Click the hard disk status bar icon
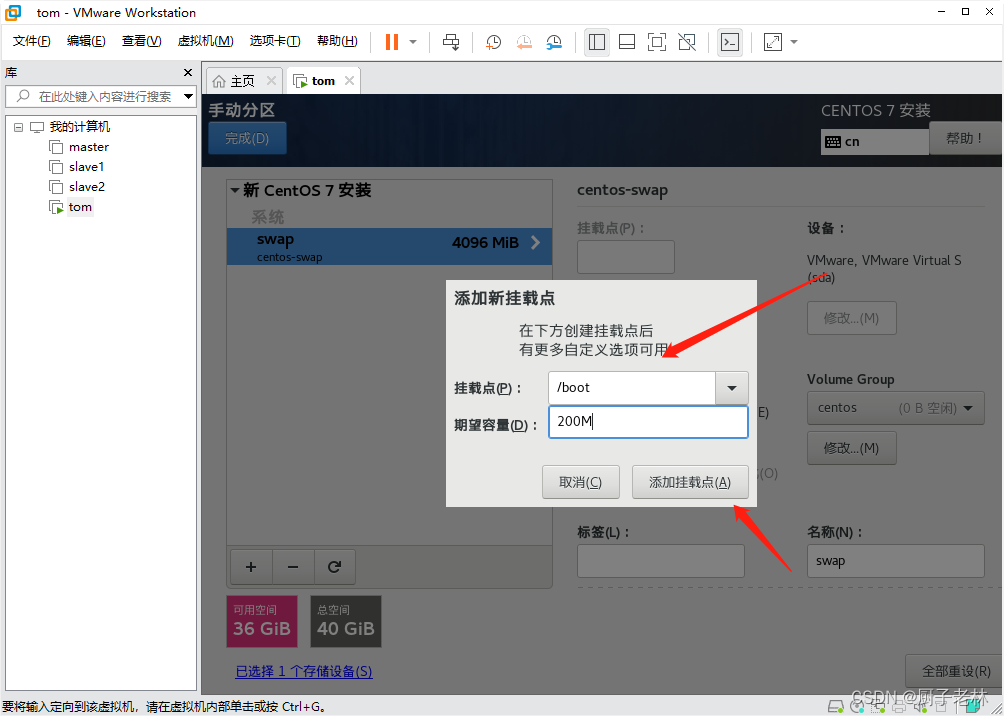Image resolution: width=1004 pixels, height=716 pixels. tap(836, 707)
